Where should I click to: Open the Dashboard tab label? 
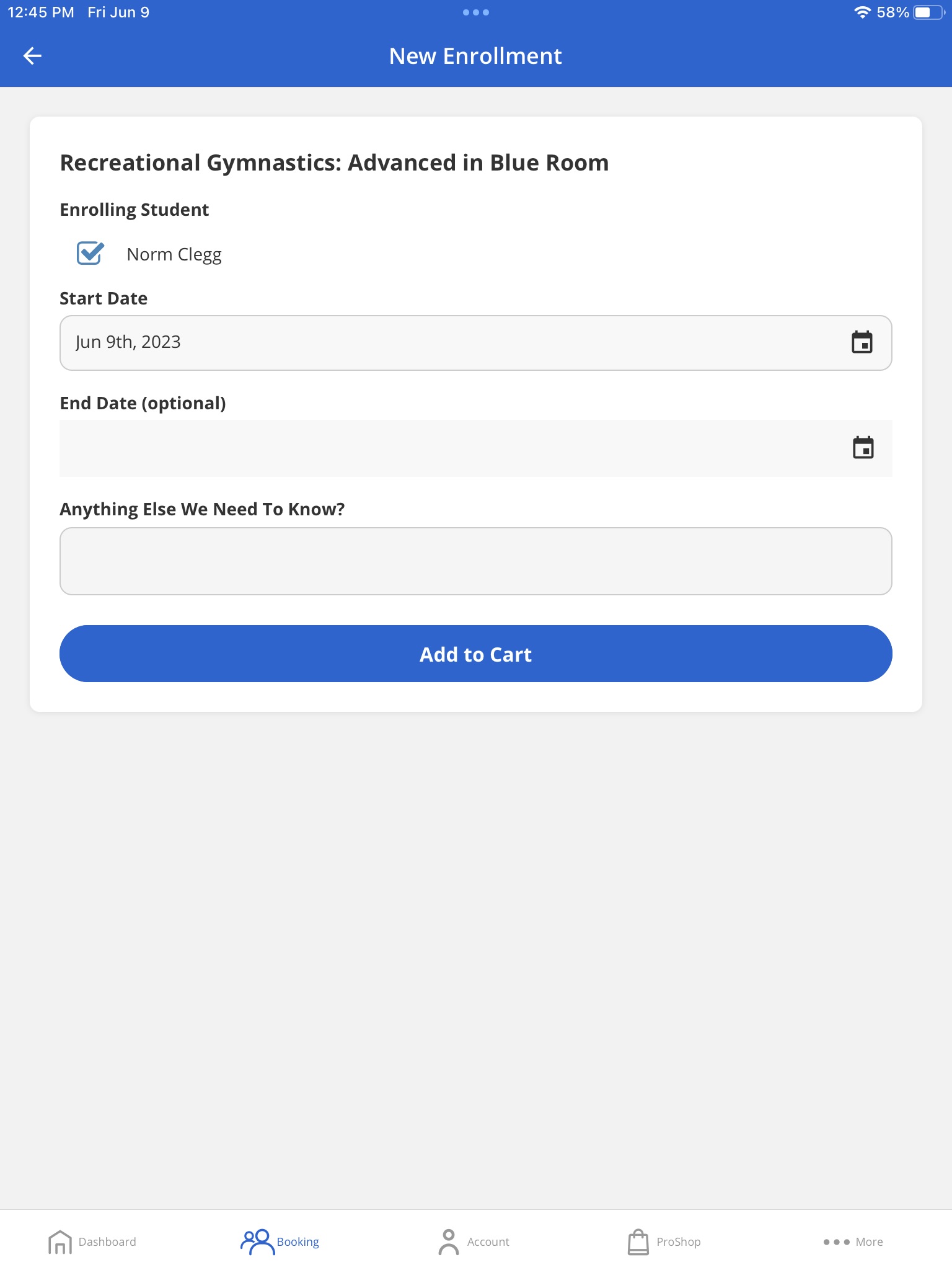coord(107,1242)
